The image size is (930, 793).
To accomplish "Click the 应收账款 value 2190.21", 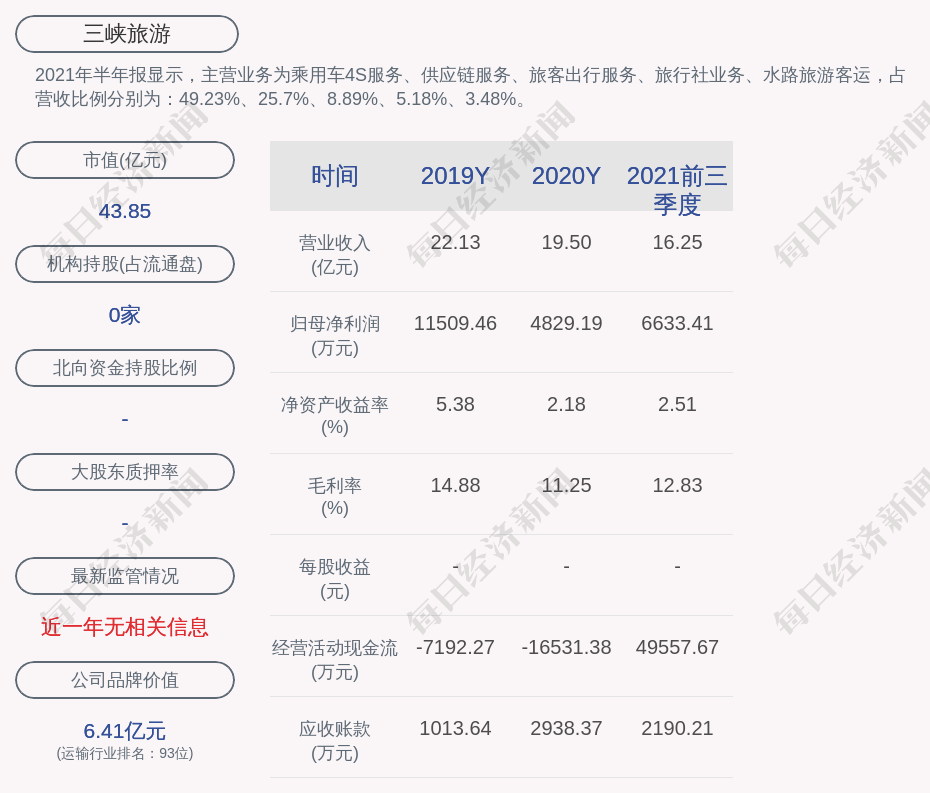I will point(677,728).
